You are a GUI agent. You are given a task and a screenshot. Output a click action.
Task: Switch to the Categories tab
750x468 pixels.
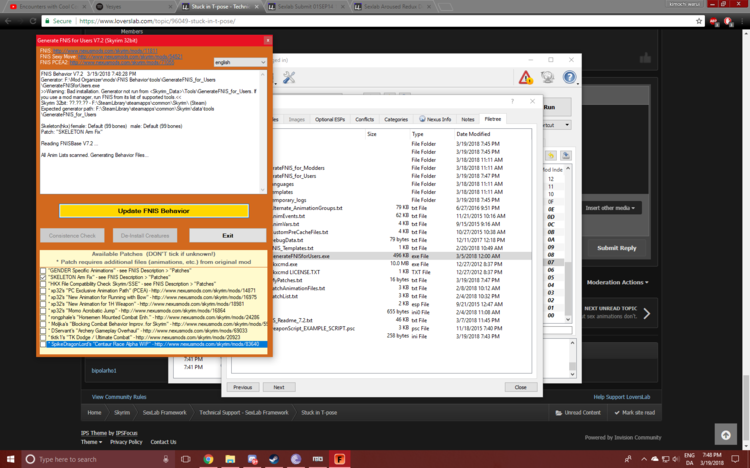(x=396, y=120)
